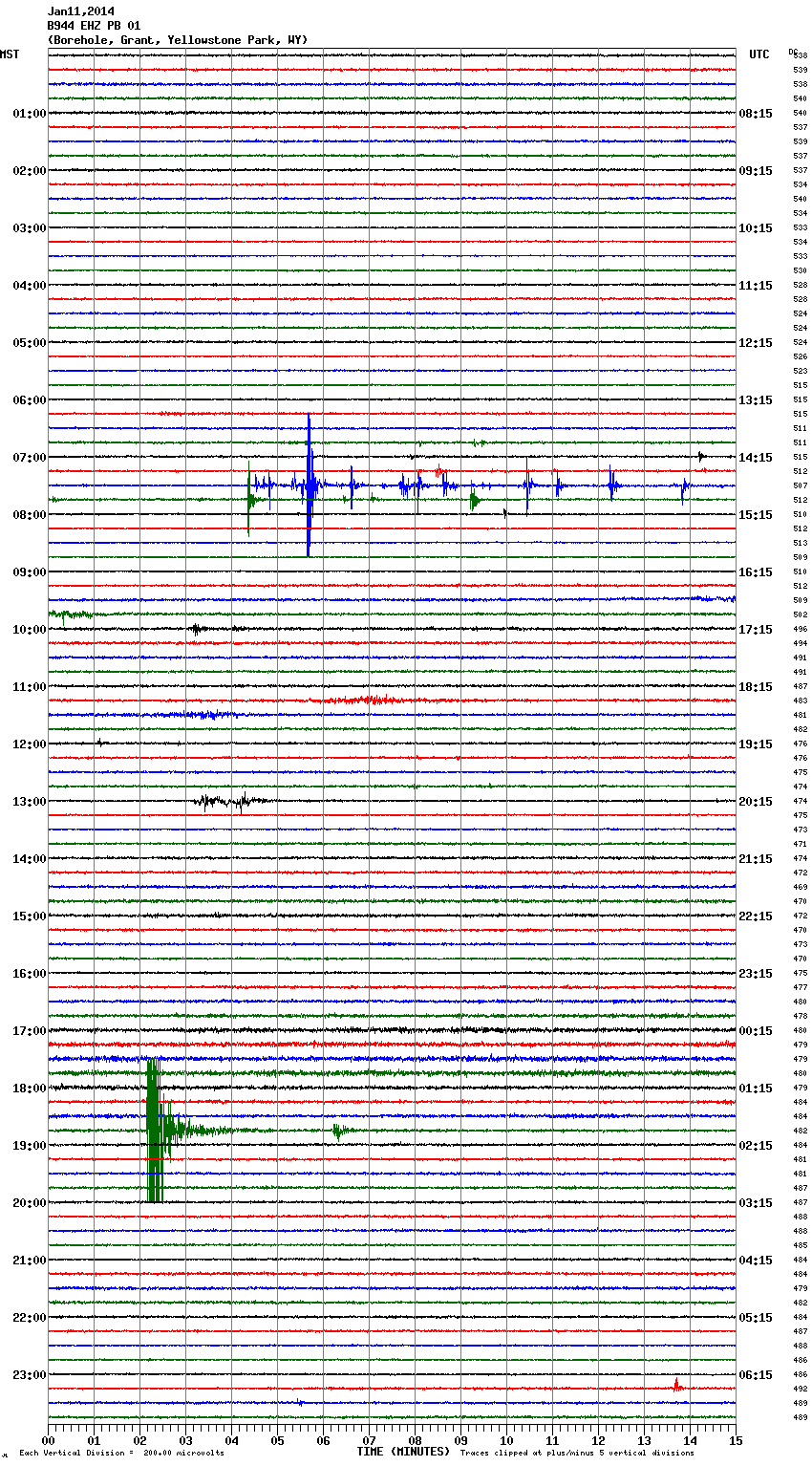Click the 10:15 UTC time label

coord(756,228)
